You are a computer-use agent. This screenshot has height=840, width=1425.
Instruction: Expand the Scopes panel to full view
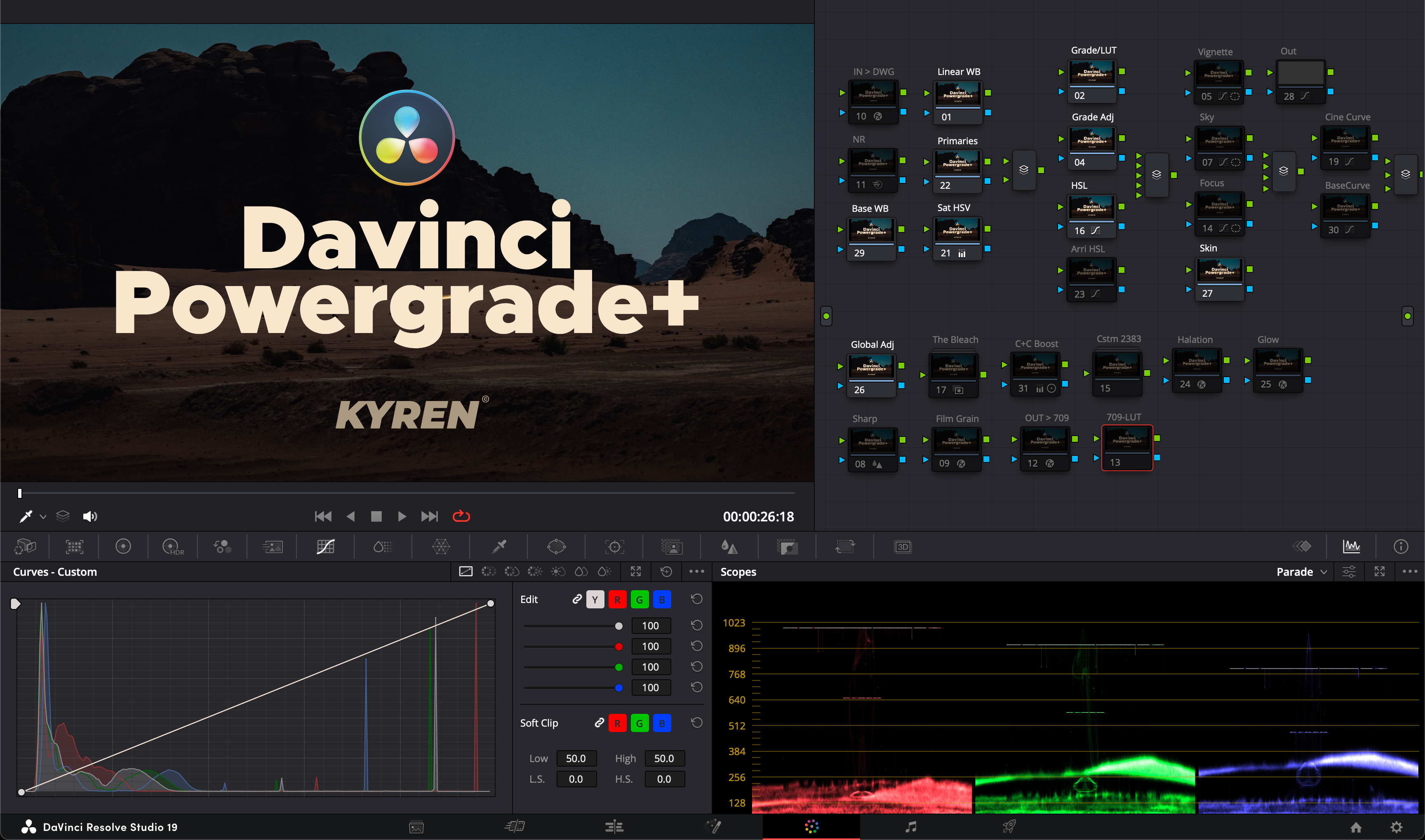click(1380, 572)
